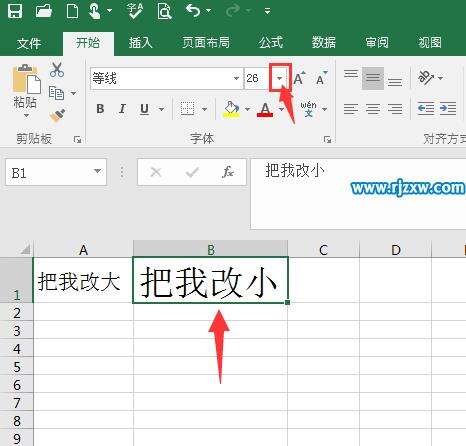Screen dimensions: 466x446
Task: Align text left
Action: 351,109
